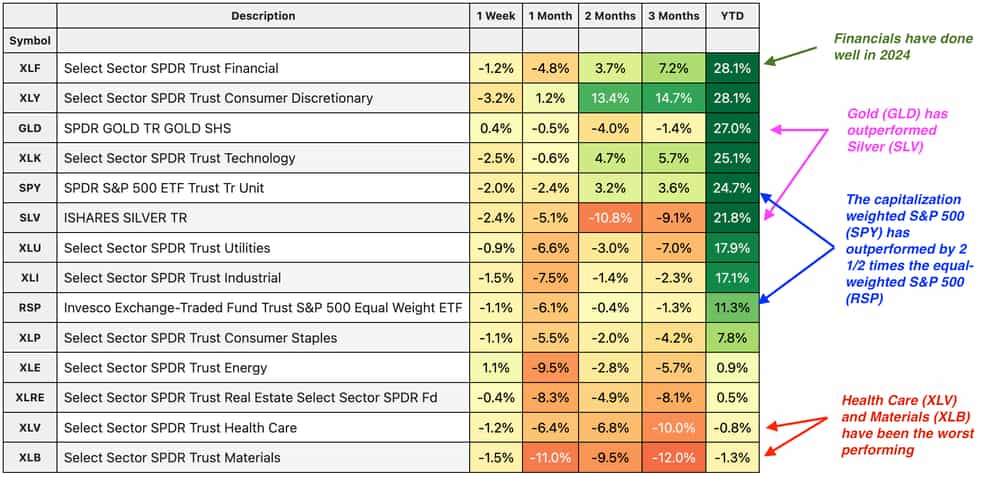
Task: Click the Description column header
Action: pyautogui.click(x=263, y=16)
